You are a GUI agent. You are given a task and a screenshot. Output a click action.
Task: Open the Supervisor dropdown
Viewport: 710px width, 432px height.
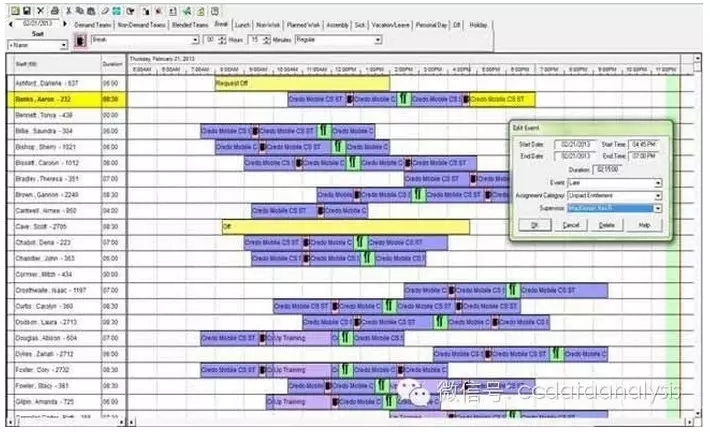click(x=657, y=208)
